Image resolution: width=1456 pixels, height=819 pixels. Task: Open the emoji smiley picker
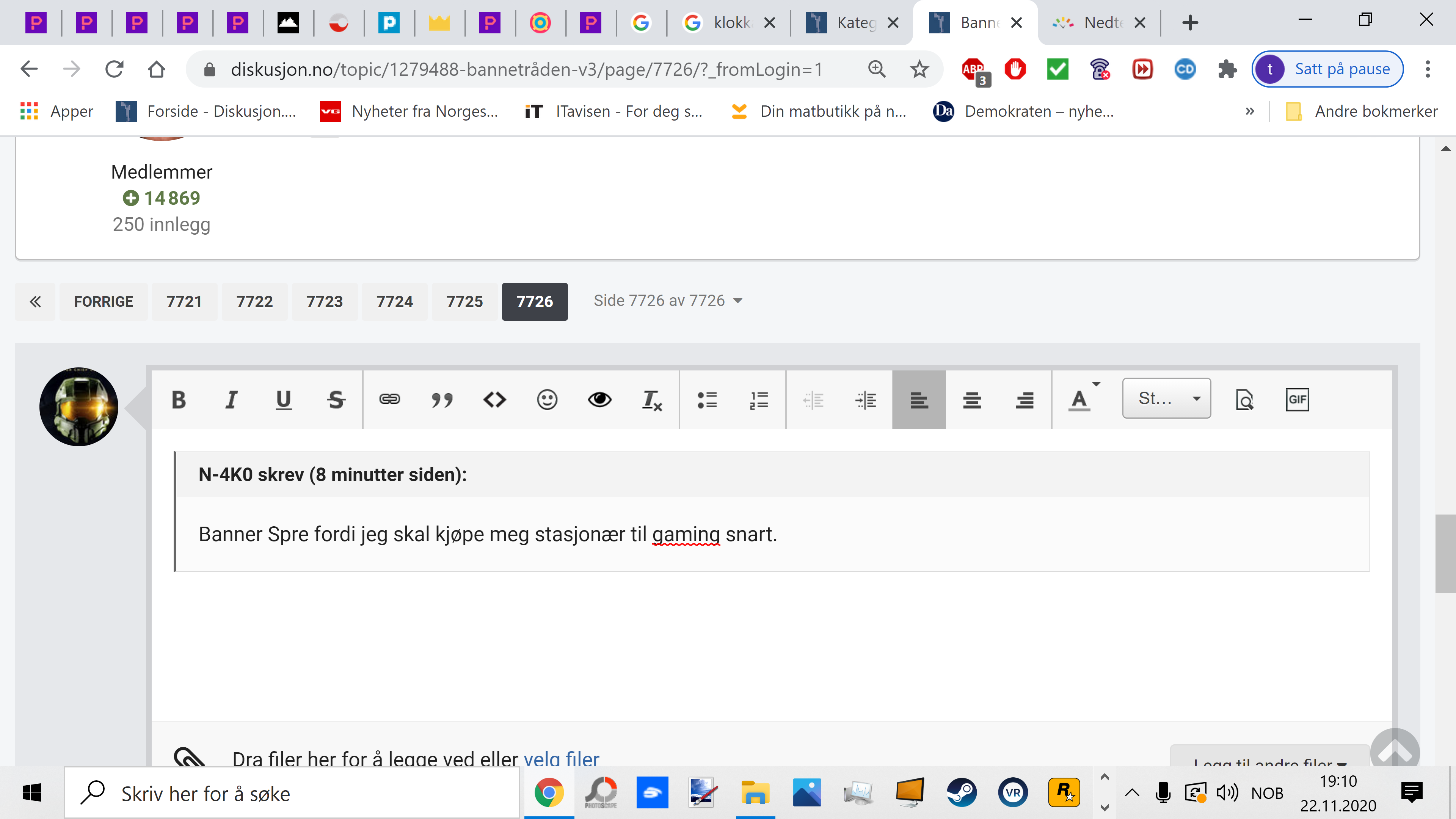[546, 400]
